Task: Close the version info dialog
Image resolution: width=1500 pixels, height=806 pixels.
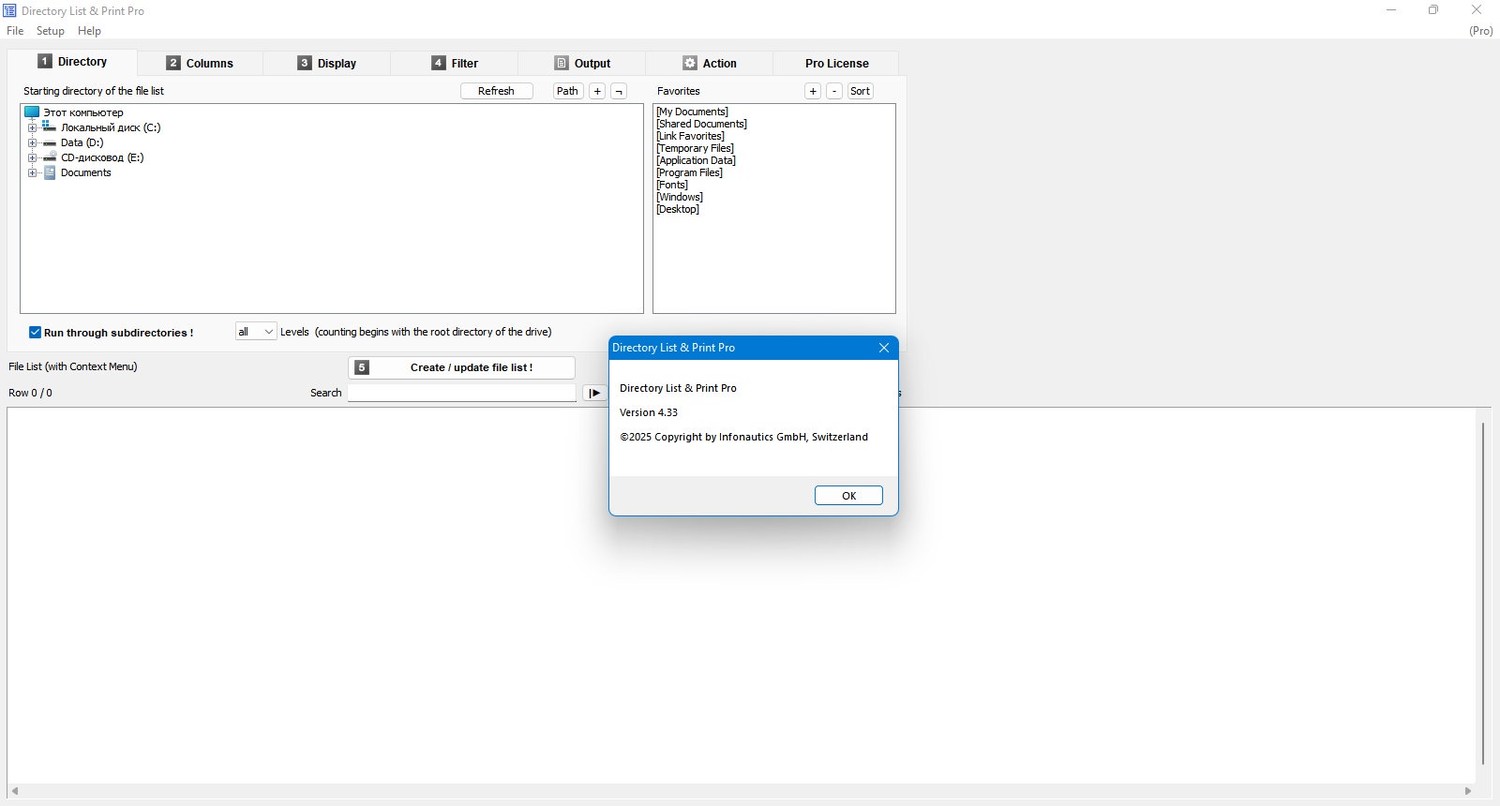Action: tap(884, 347)
